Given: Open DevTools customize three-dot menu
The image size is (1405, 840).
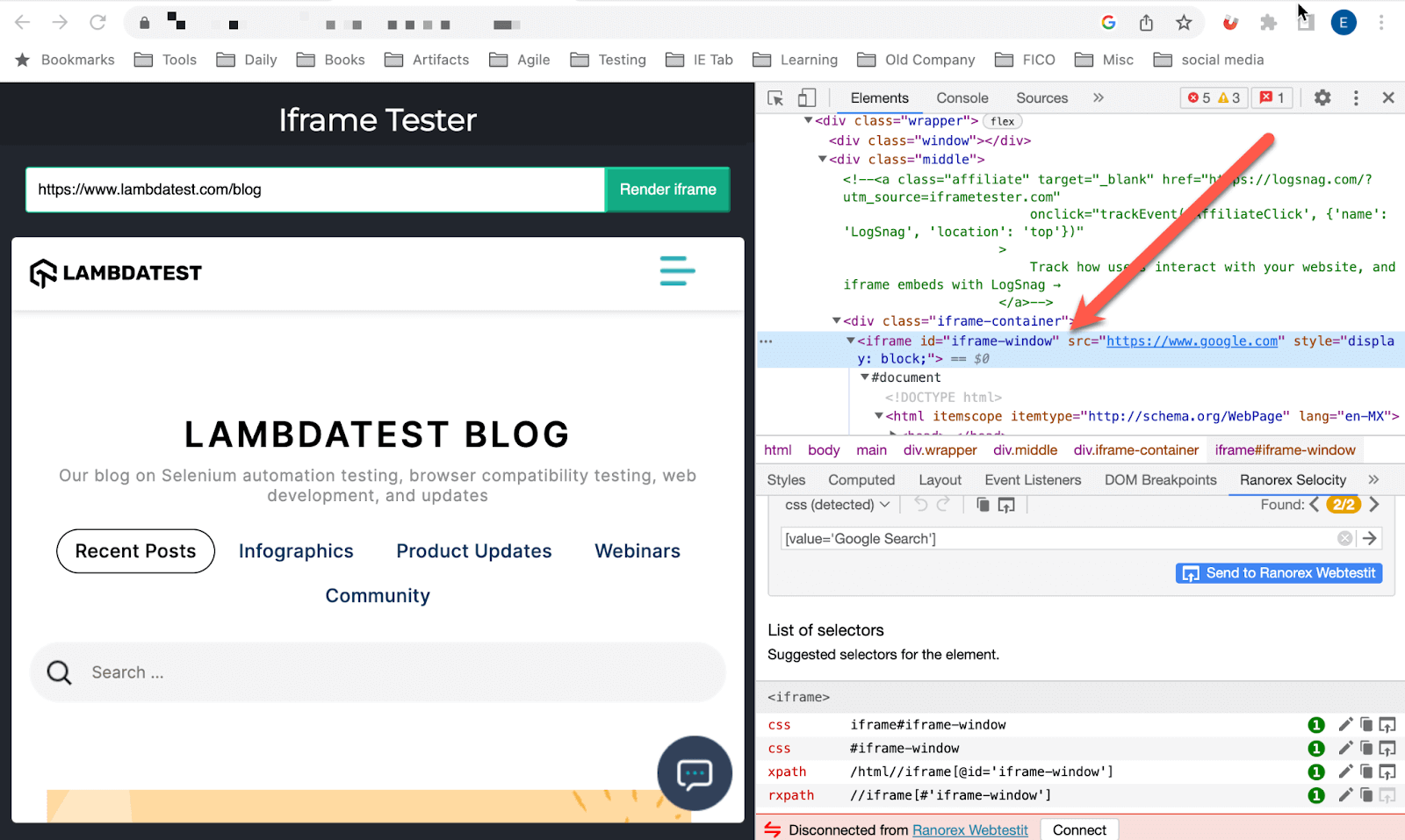Looking at the screenshot, I should point(1356,98).
